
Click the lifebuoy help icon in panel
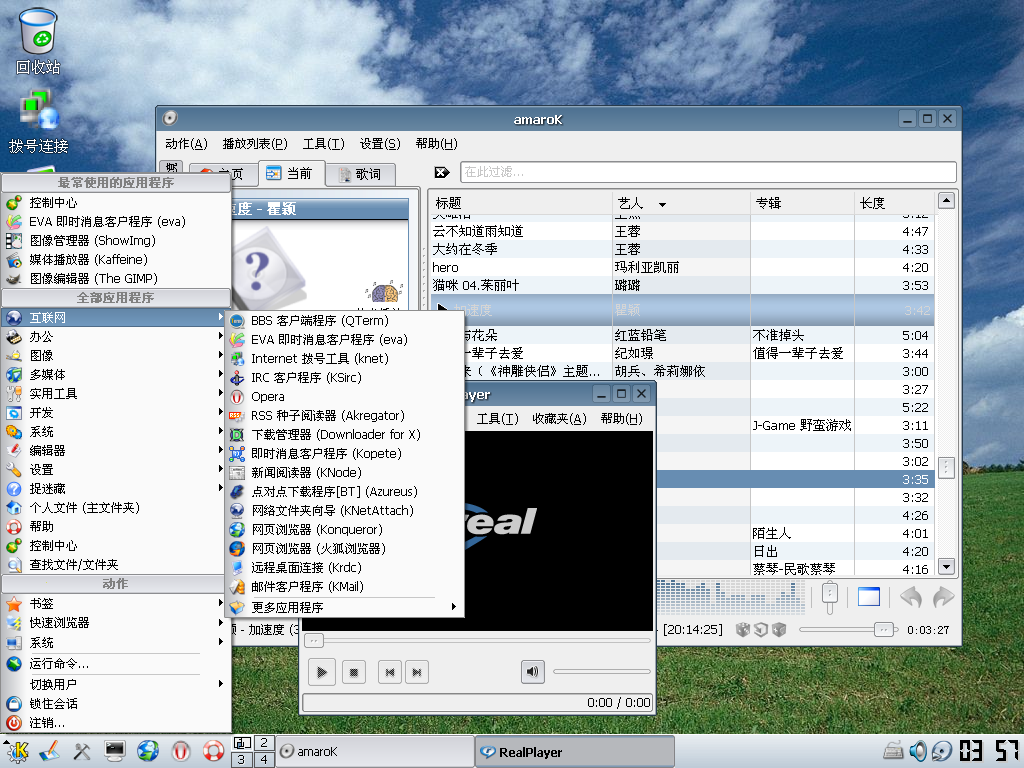pyautogui.click(x=214, y=751)
